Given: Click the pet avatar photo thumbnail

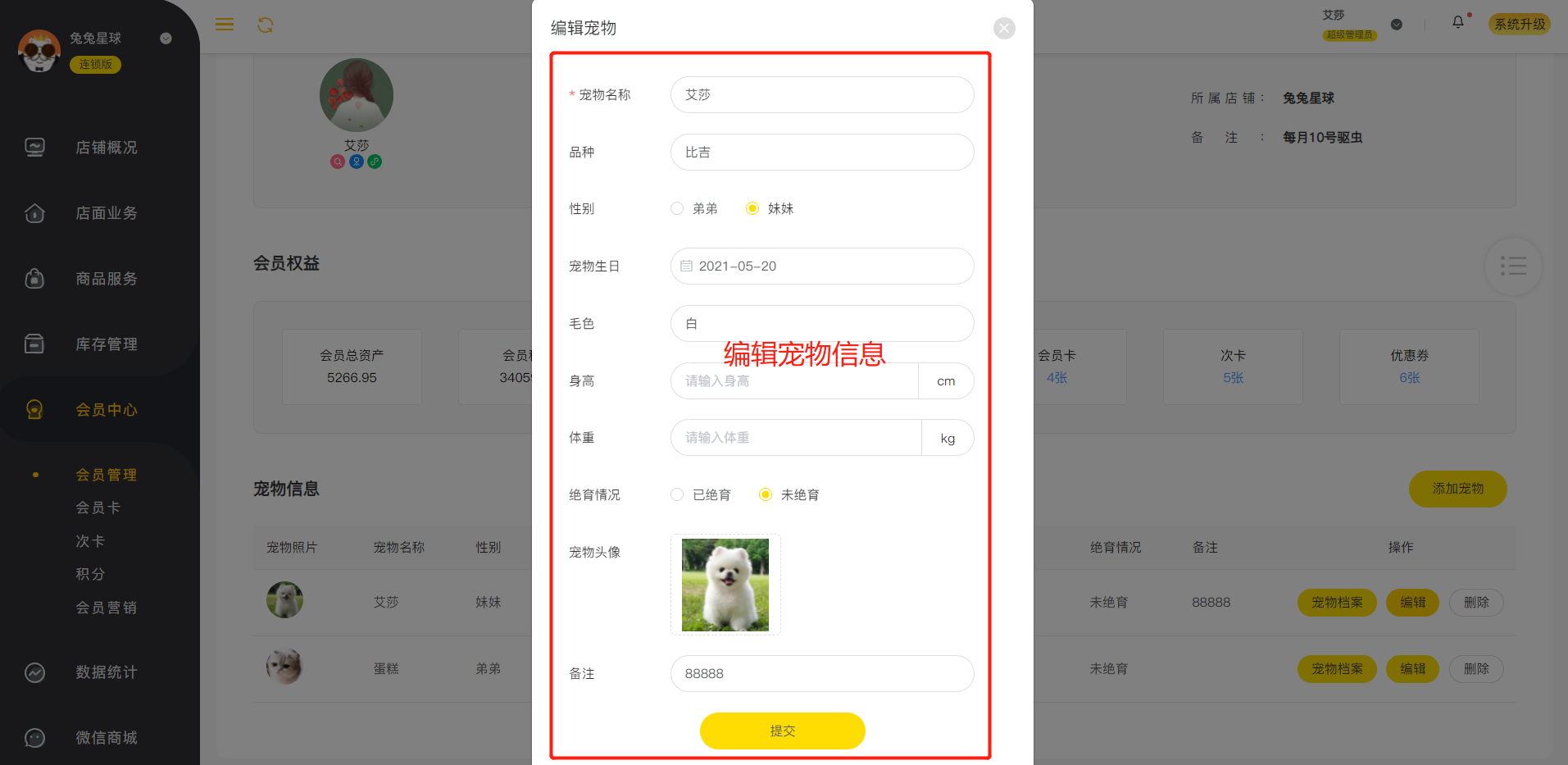Looking at the screenshot, I should point(725,585).
